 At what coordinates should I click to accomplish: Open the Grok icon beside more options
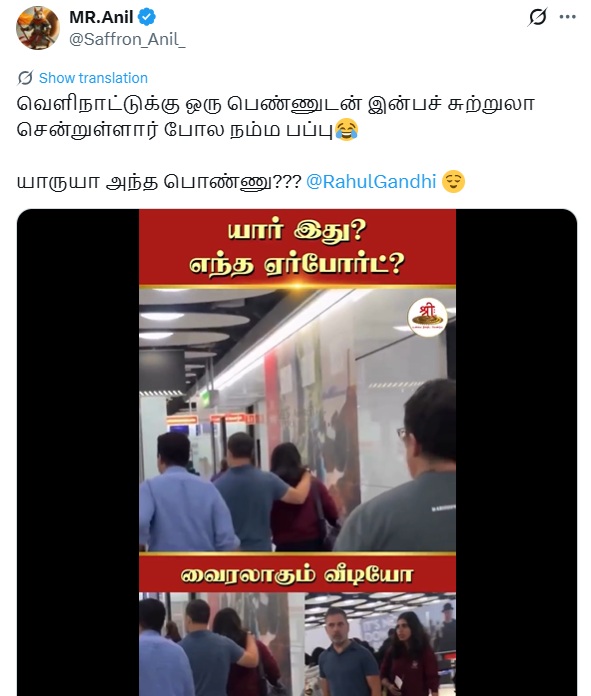click(537, 17)
